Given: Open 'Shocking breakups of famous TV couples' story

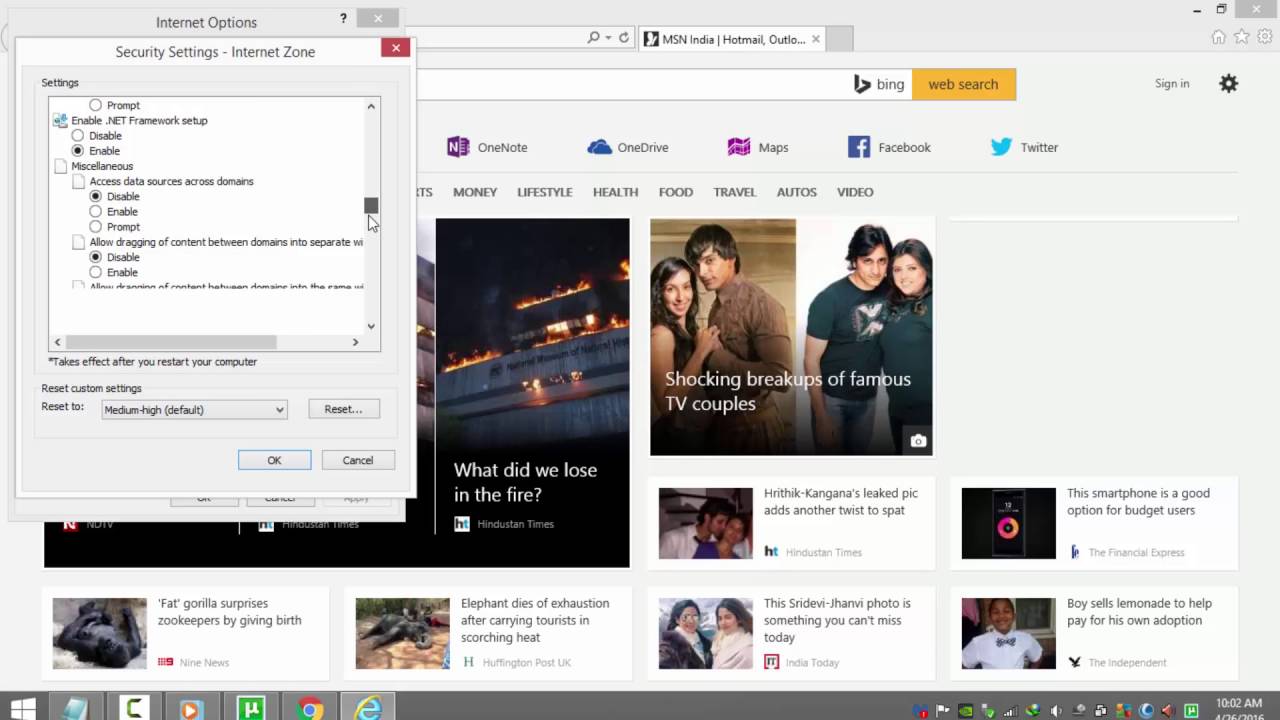Looking at the screenshot, I should (x=788, y=391).
